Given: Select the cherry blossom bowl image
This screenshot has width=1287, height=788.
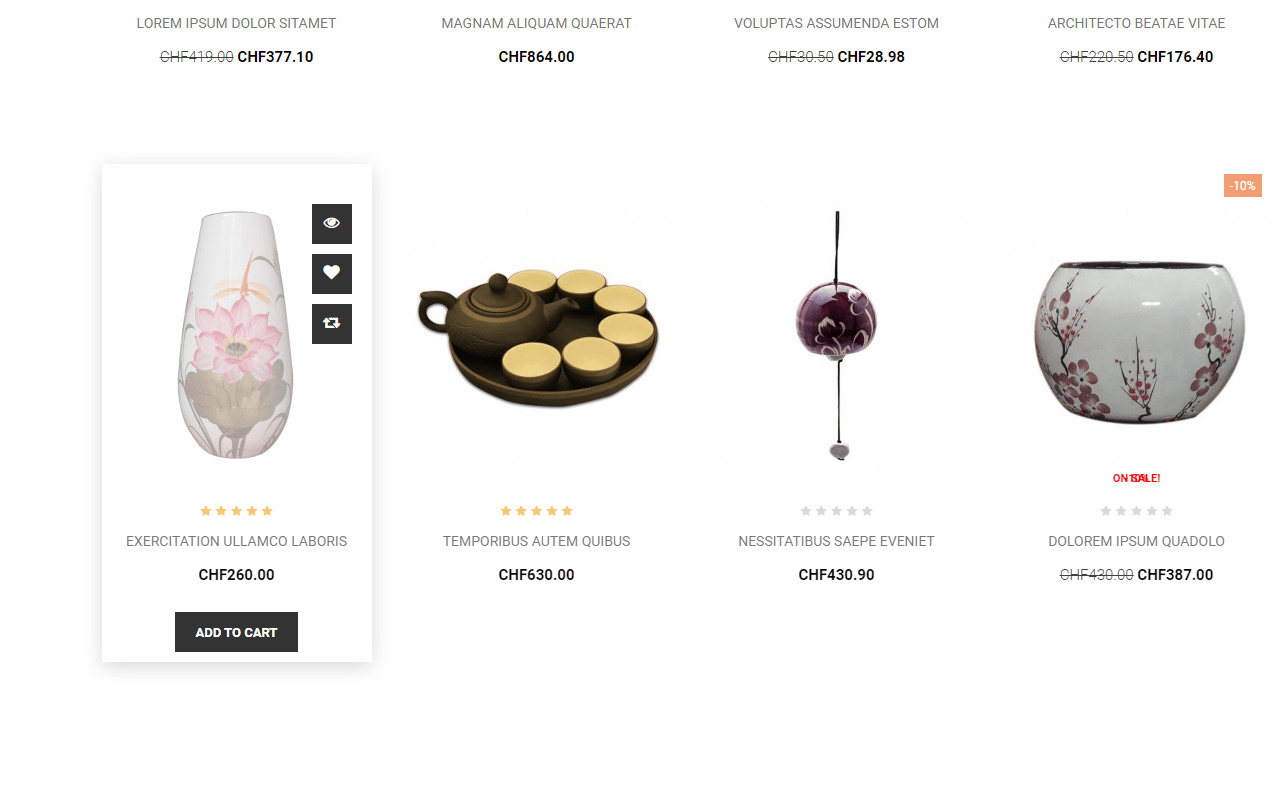Looking at the screenshot, I should coord(1139,342).
